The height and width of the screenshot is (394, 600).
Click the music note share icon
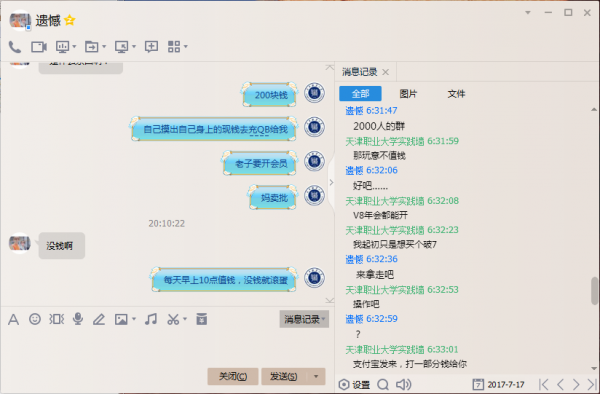coord(151,319)
